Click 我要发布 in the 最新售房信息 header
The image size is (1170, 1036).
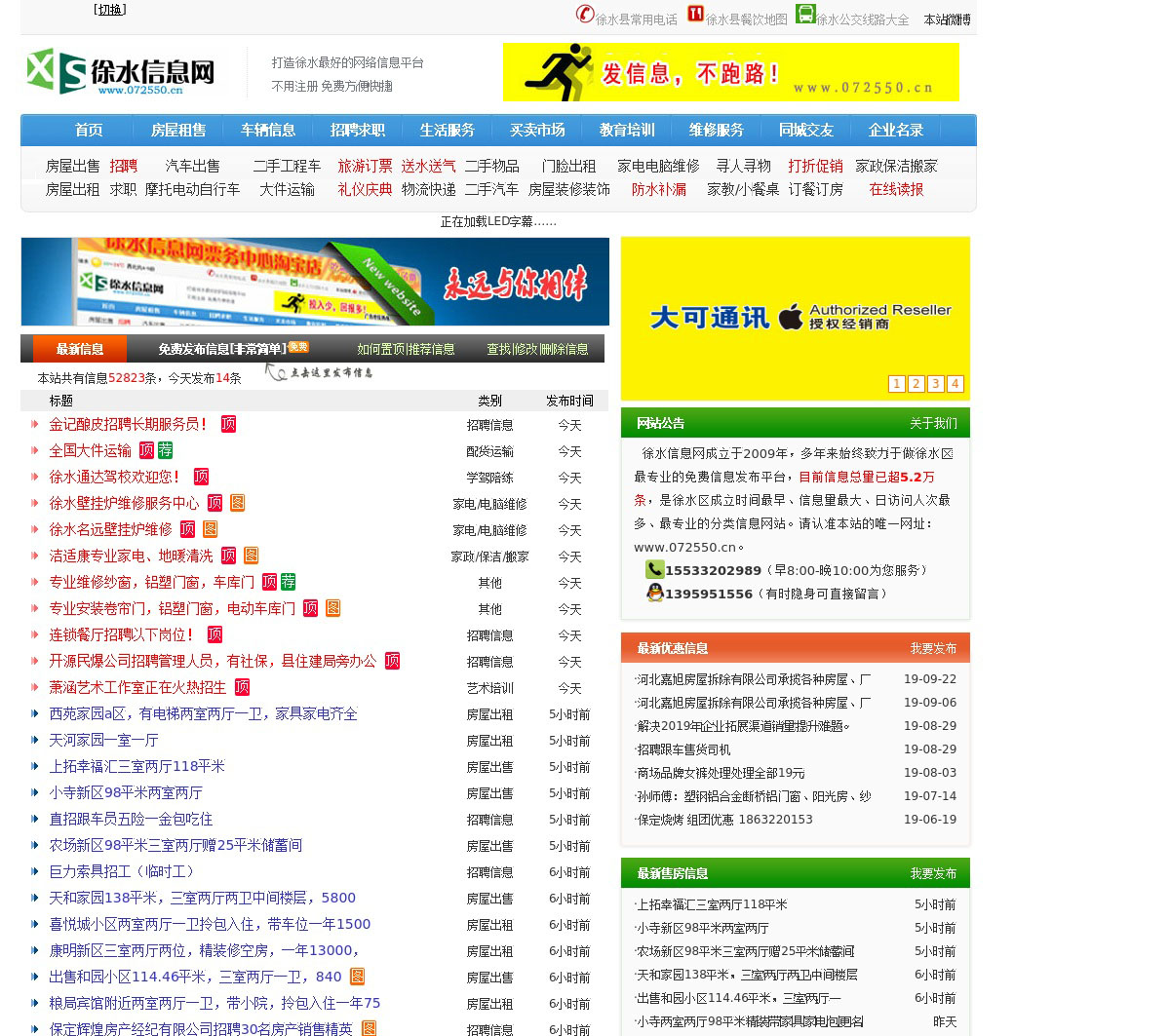[933, 873]
